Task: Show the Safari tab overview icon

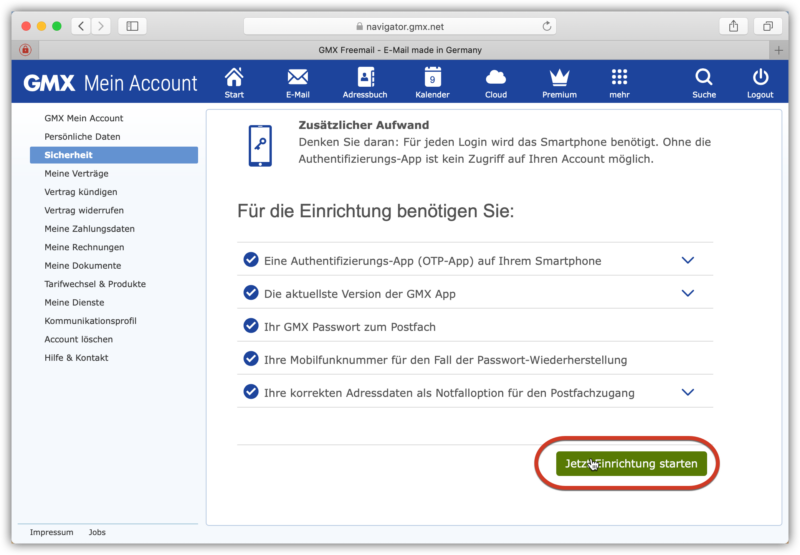Action: (x=768, y=26)
